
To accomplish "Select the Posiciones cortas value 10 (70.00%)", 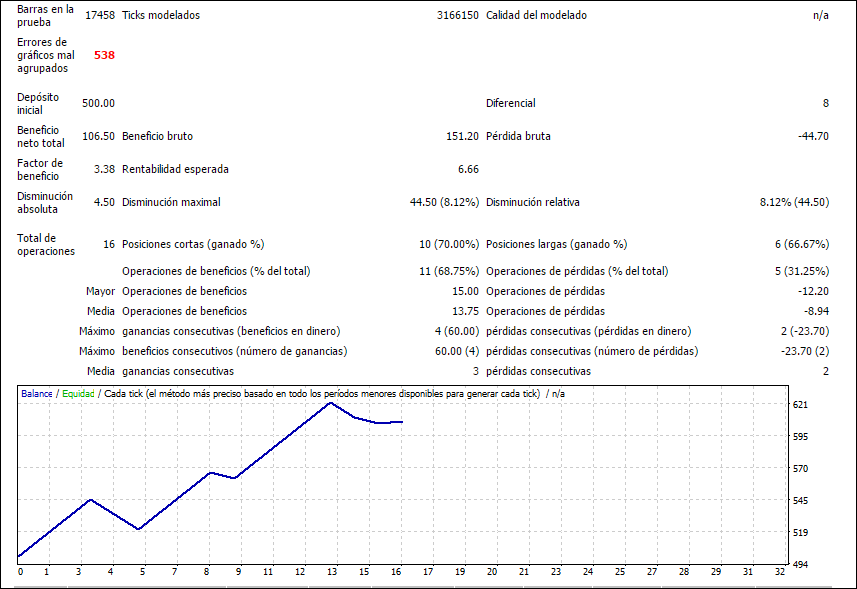I will pos(449,245).
